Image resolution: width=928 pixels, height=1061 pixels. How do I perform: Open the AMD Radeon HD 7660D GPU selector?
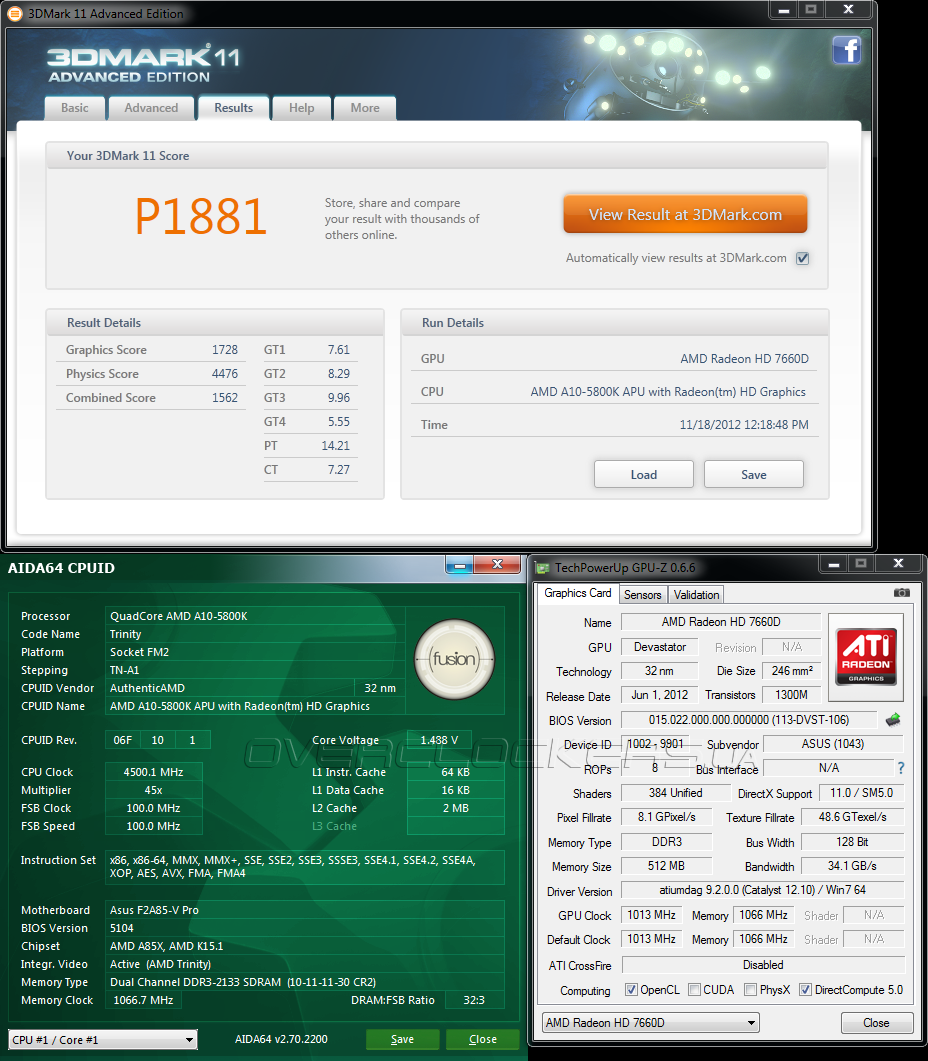650,1022
